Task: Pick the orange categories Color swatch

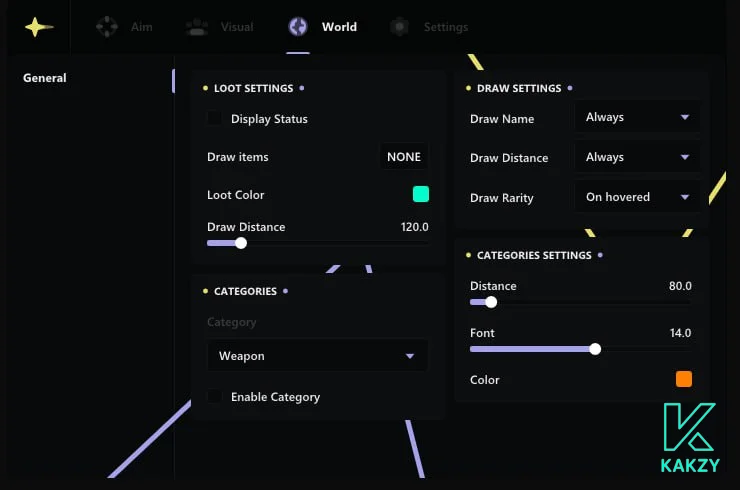Action: (684, 379)
